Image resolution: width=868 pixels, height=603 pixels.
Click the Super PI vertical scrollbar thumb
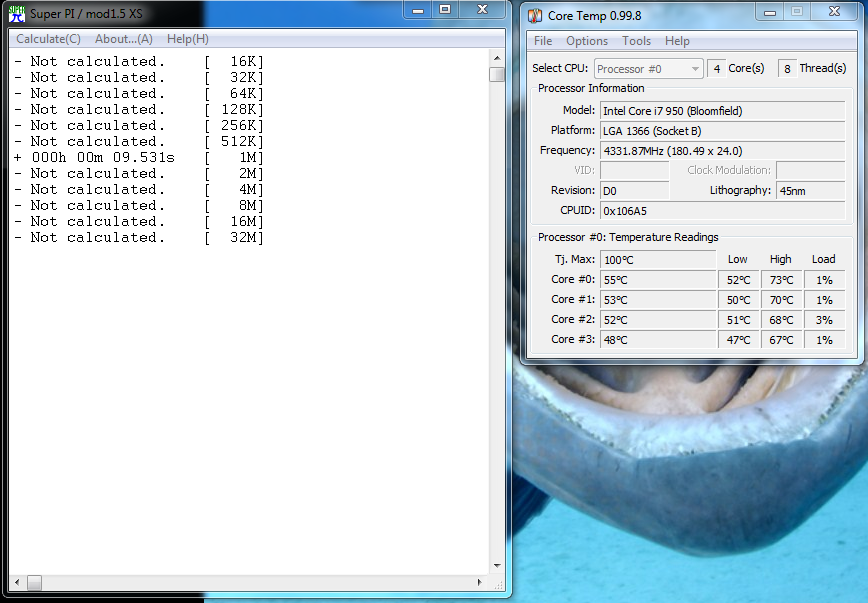(496, 74)
